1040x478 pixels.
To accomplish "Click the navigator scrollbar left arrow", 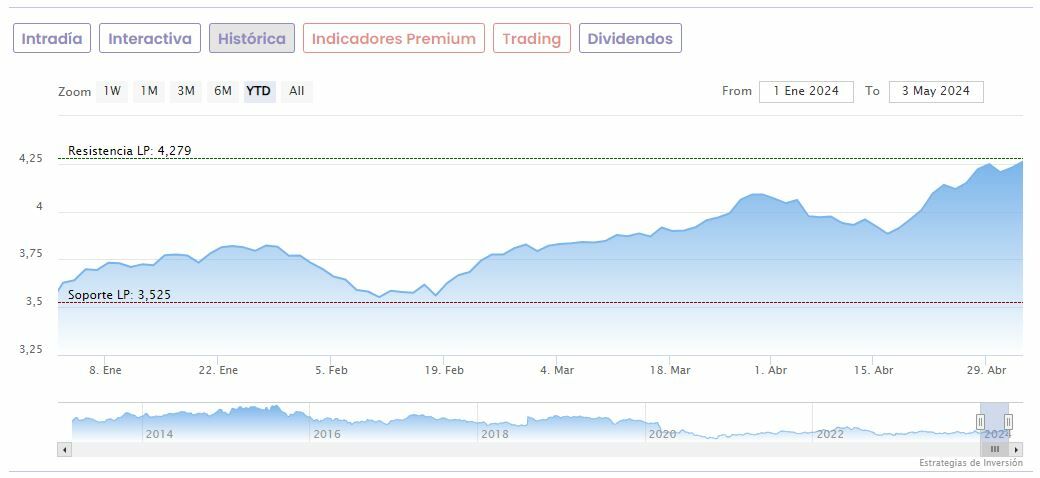I will click(65, 450).
